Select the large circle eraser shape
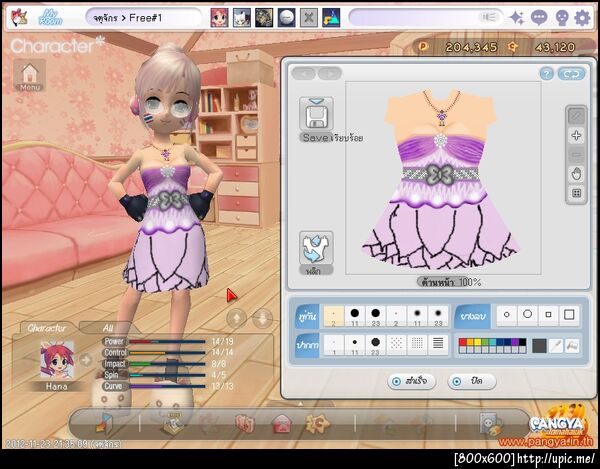The image size is (600, 469). tap(527, 315)
